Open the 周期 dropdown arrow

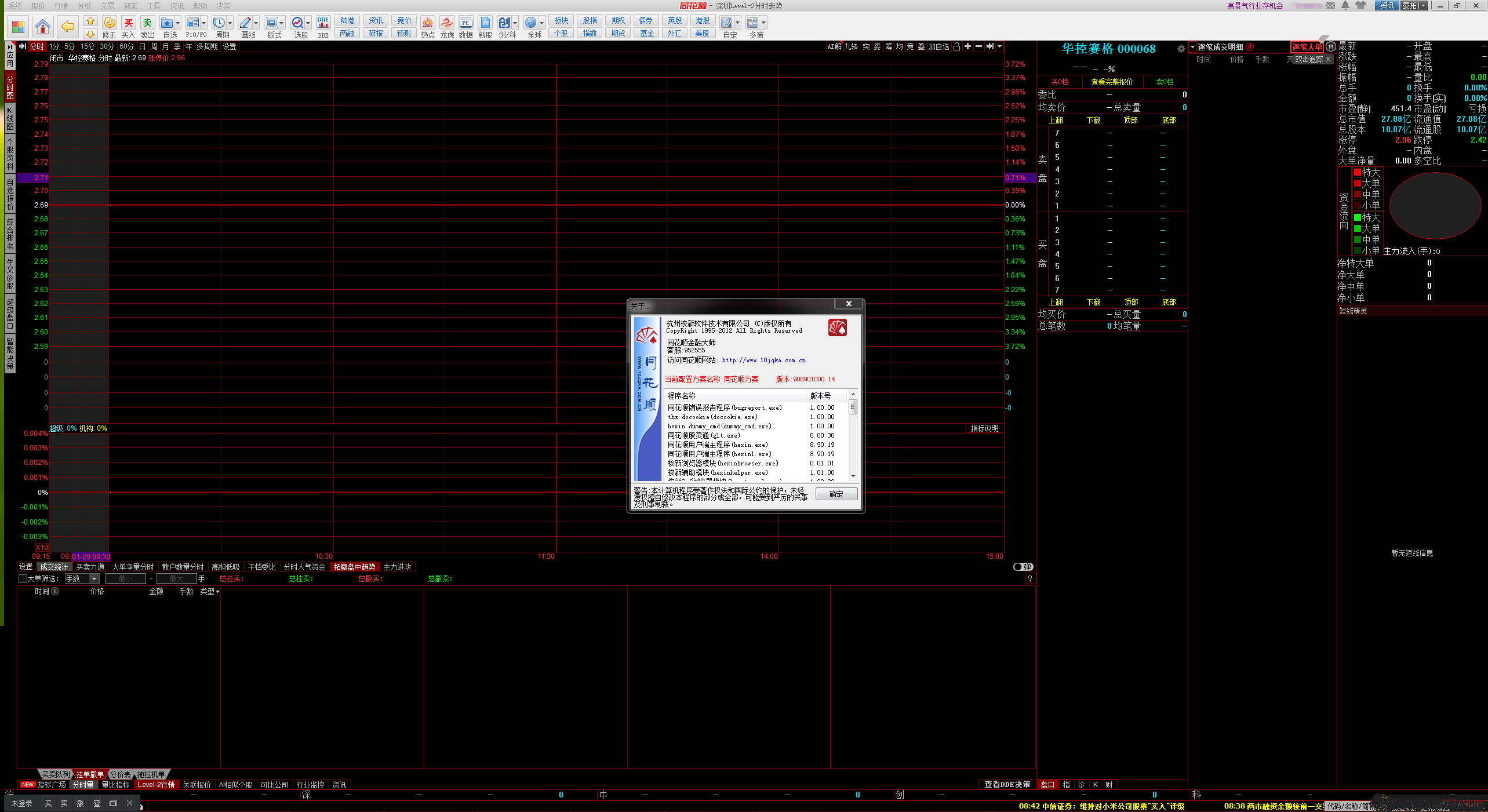pos(230,23)
